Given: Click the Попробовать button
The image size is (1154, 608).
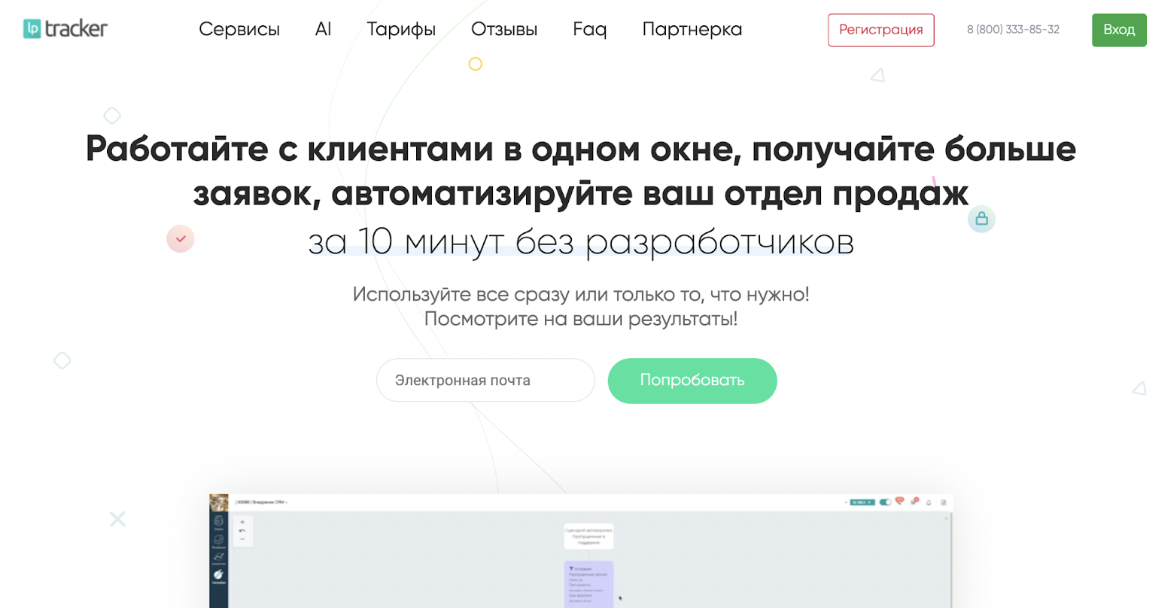Looking at the screenshot, I should pos(692,381).
